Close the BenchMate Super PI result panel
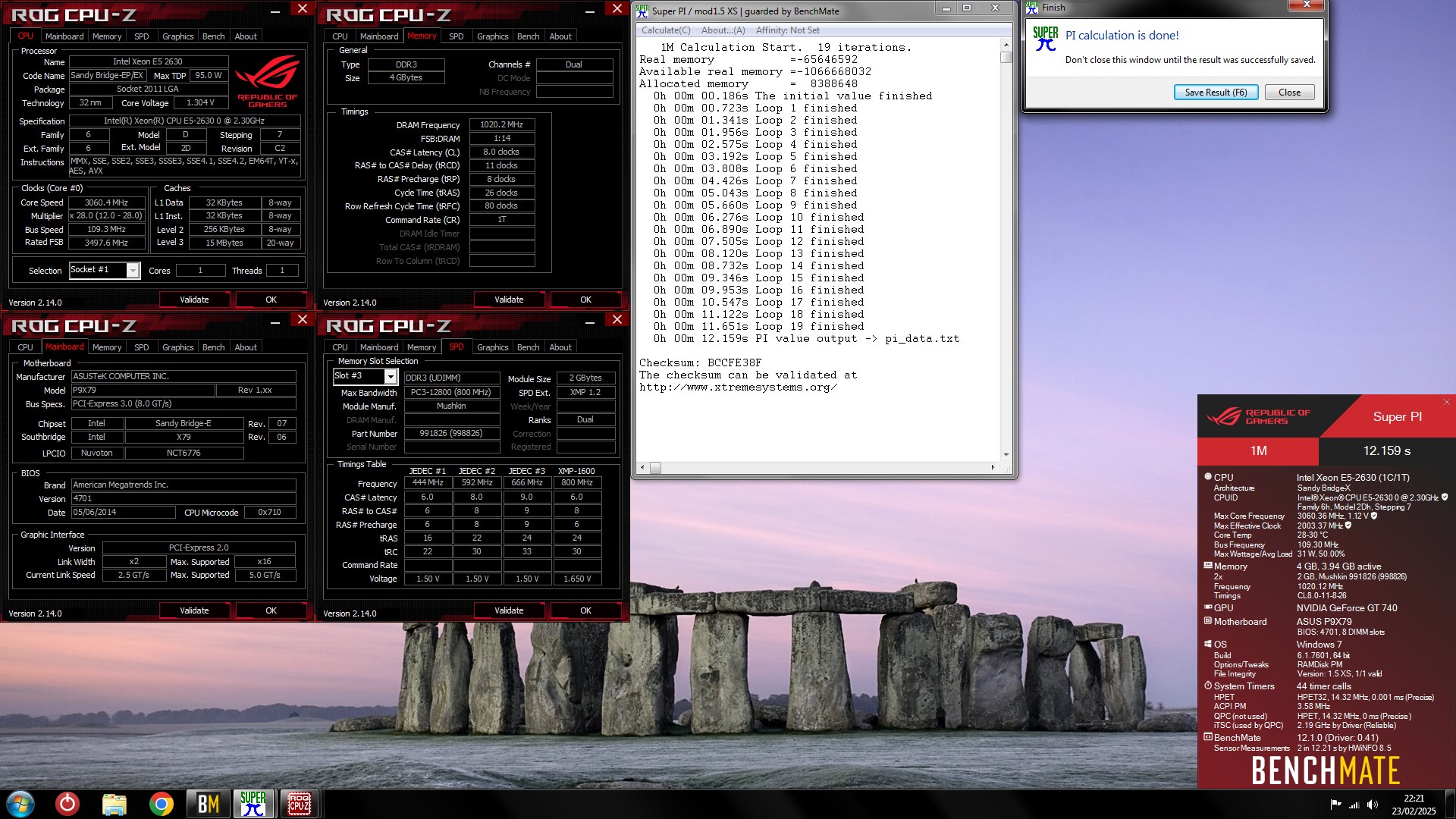Viewport: 1456px width, 819px height. tap(1446, 402)
